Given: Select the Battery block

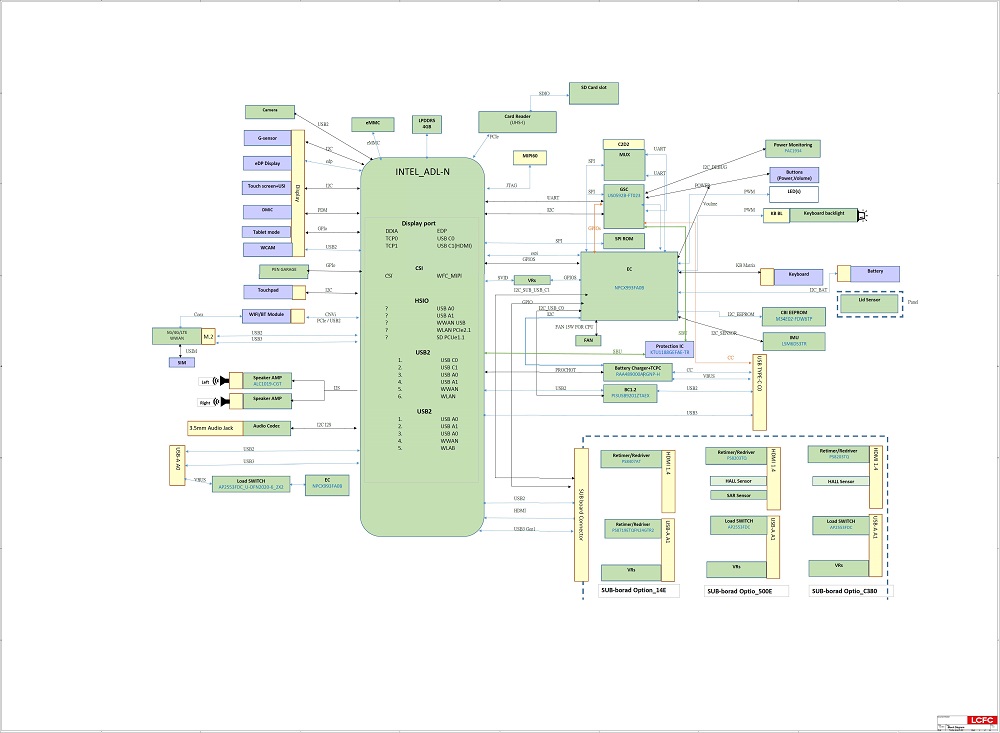Looking at the screenshot, I should click(875, 274).
